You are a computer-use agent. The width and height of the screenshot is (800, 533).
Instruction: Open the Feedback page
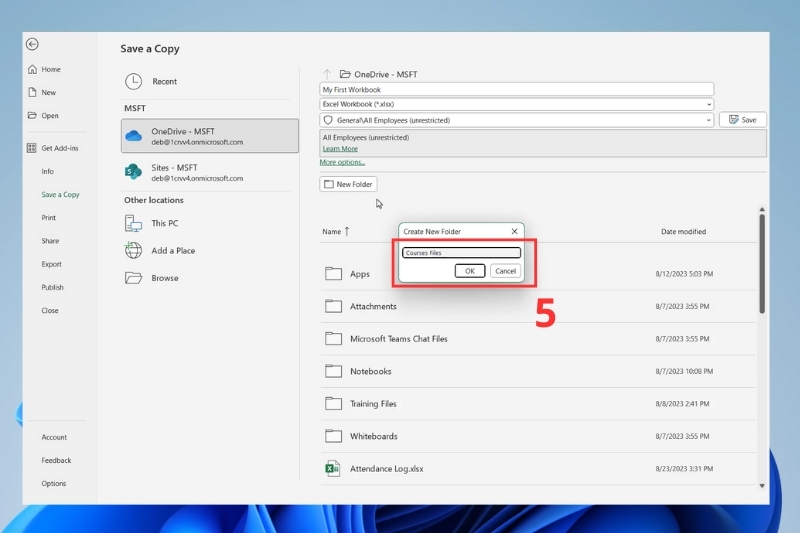click(56, 460)
